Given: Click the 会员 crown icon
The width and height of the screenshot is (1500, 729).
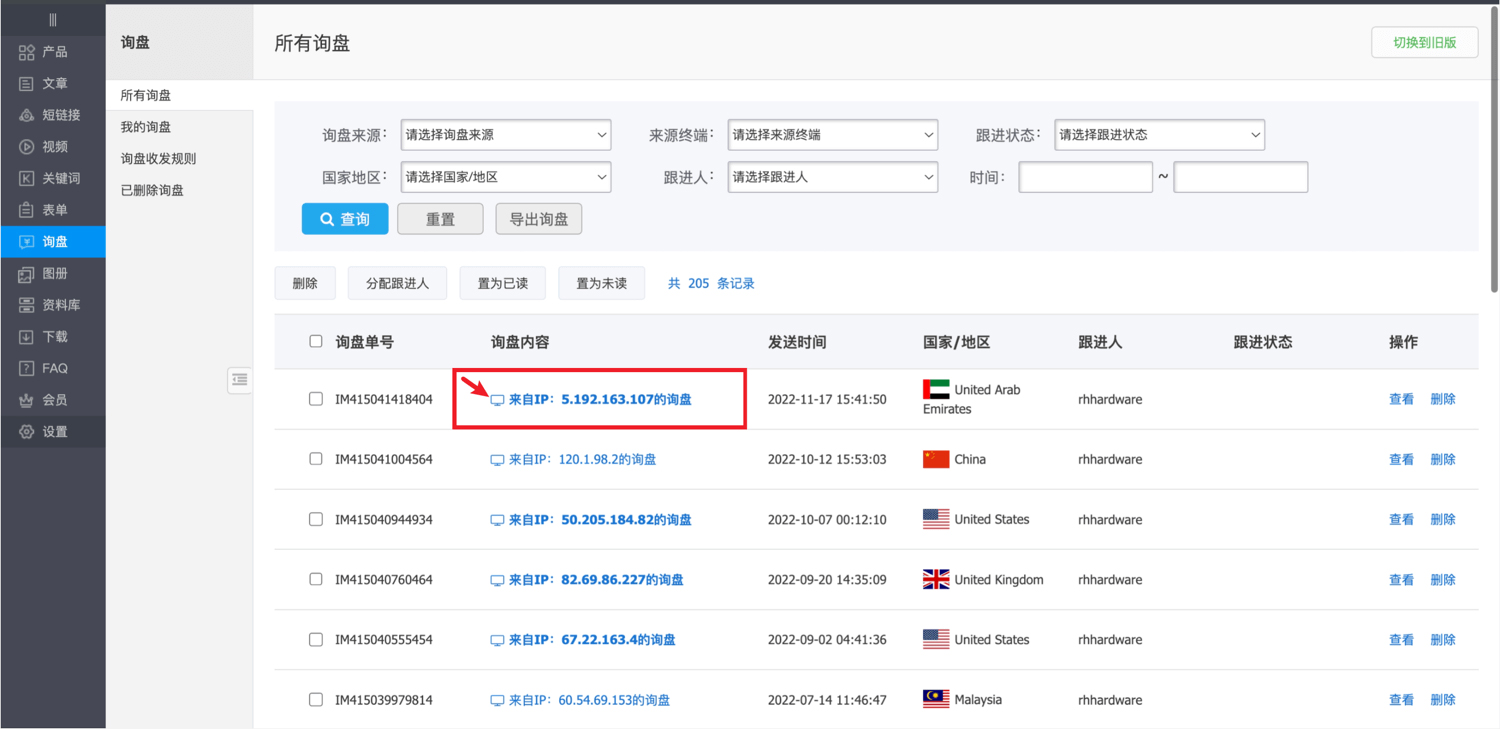Looking at the screenshot, I should pos(27,400).
